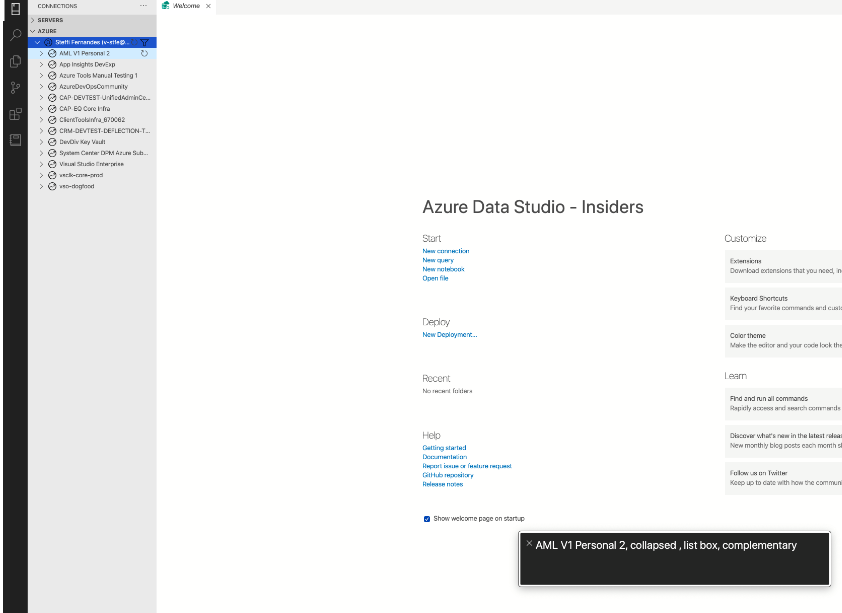Click the New notebook link

pos(443,269)
